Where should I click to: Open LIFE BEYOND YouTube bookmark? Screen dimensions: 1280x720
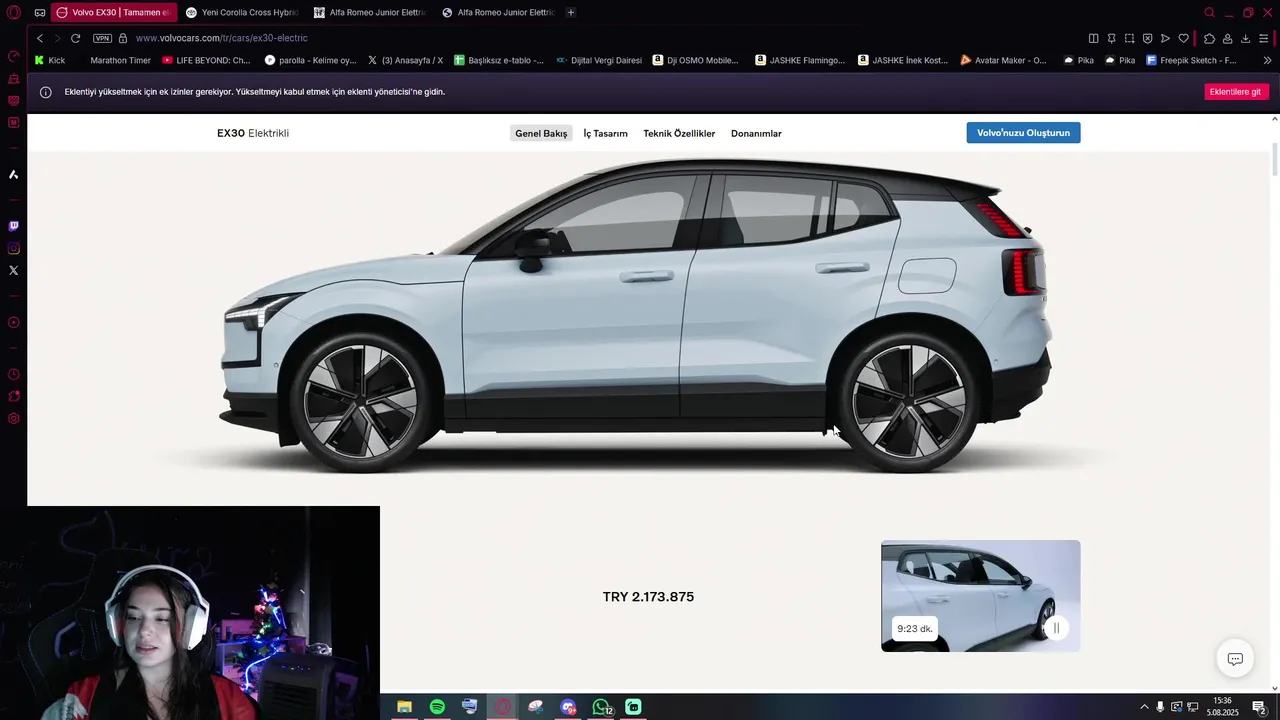pyautogui.click(x=206, y=60)
